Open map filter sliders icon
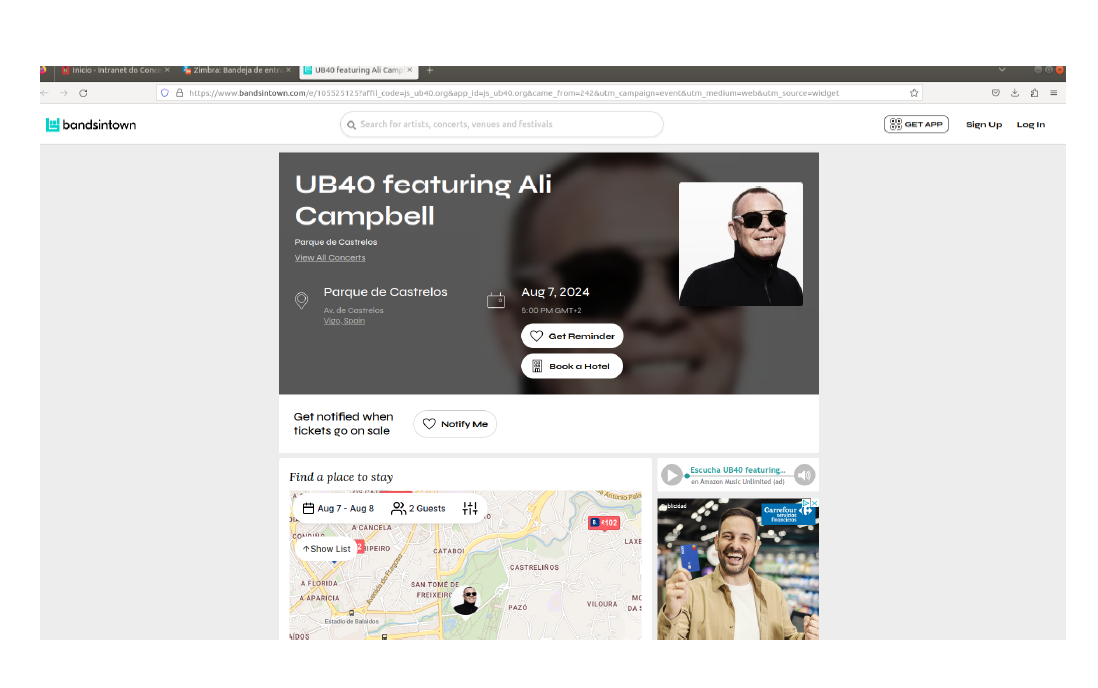This screenshot has width=1098, height=688. click(470, 509)
